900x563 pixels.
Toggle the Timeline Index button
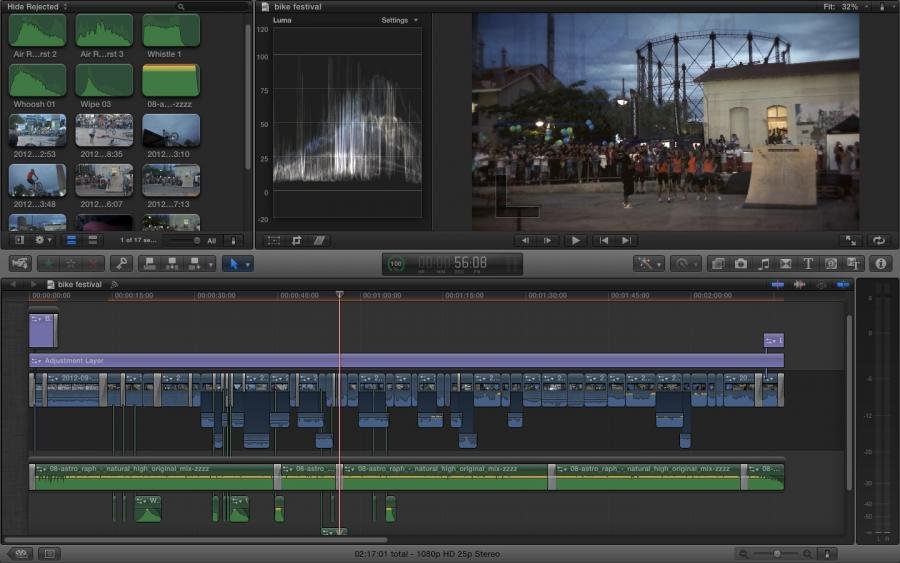tap(49, 553)
